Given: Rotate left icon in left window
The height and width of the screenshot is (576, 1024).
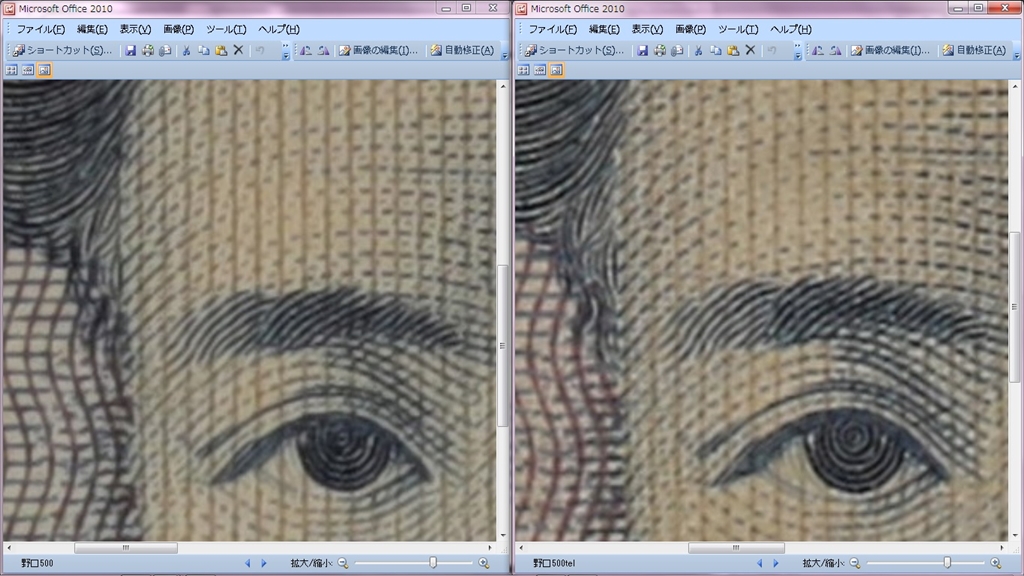Looking at the screenshot, I should point(306,50).
